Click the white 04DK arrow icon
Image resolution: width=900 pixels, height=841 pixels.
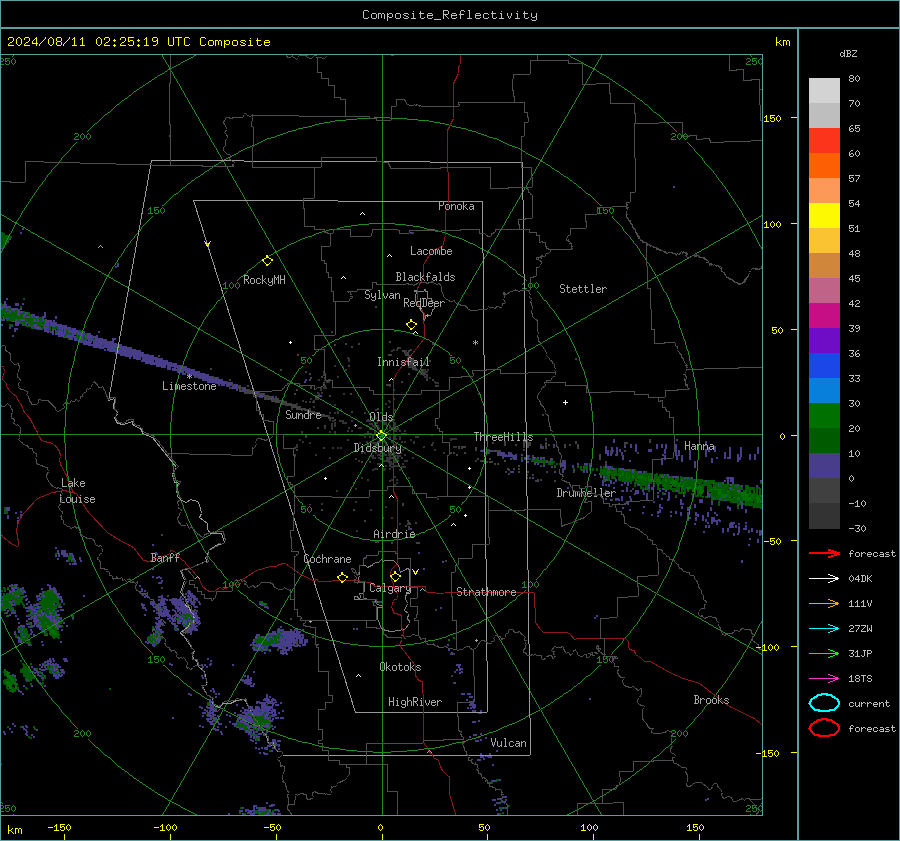click(x=824, y=578)
